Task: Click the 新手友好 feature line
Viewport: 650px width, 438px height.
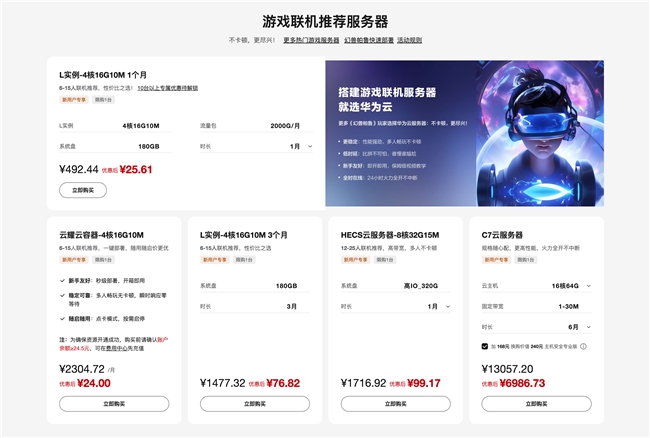Action: 106,281
